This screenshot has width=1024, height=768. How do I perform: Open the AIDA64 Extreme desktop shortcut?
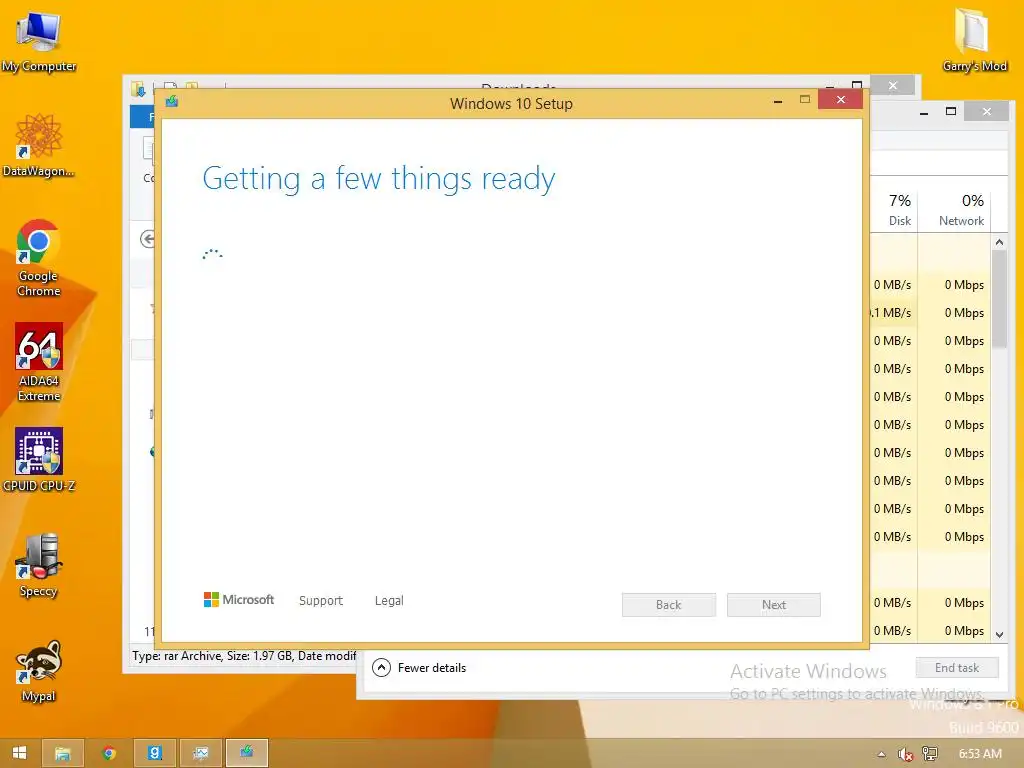39,362
